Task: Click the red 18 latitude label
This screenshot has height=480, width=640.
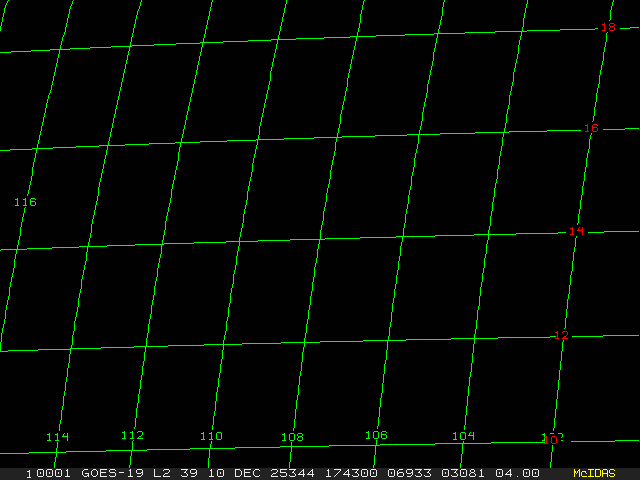Action: (608, 27)
